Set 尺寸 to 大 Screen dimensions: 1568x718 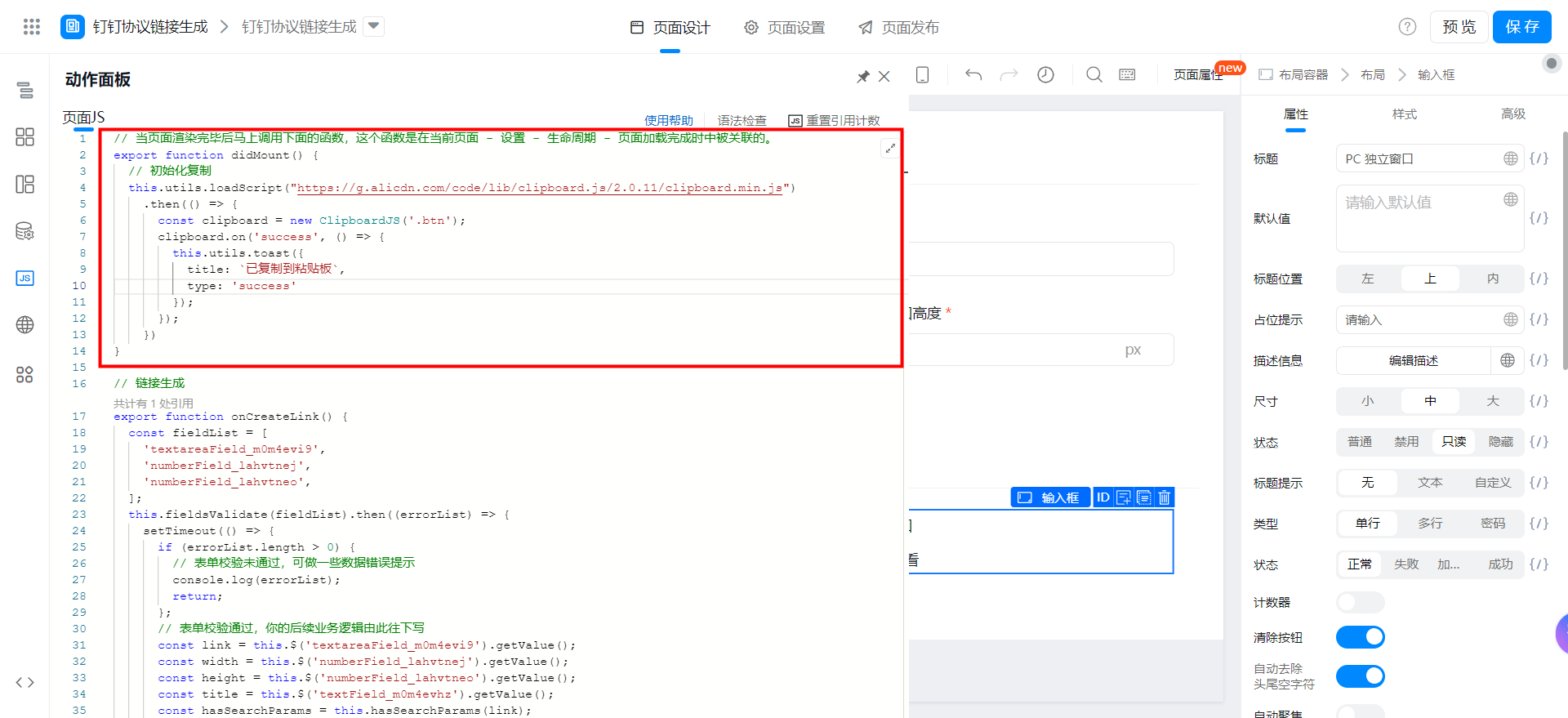tap(1493, 401)
